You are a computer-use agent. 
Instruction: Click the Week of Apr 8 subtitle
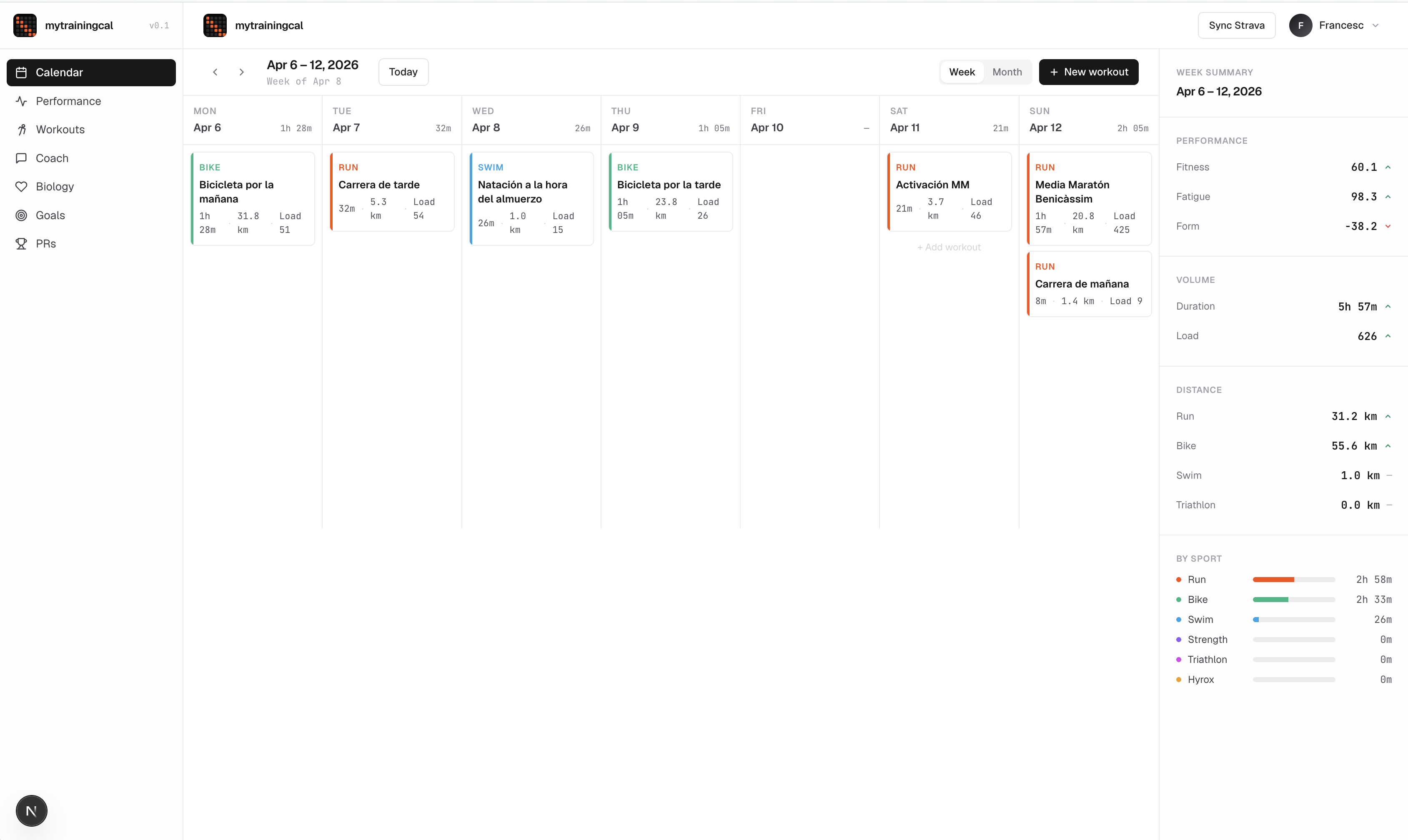304,82
